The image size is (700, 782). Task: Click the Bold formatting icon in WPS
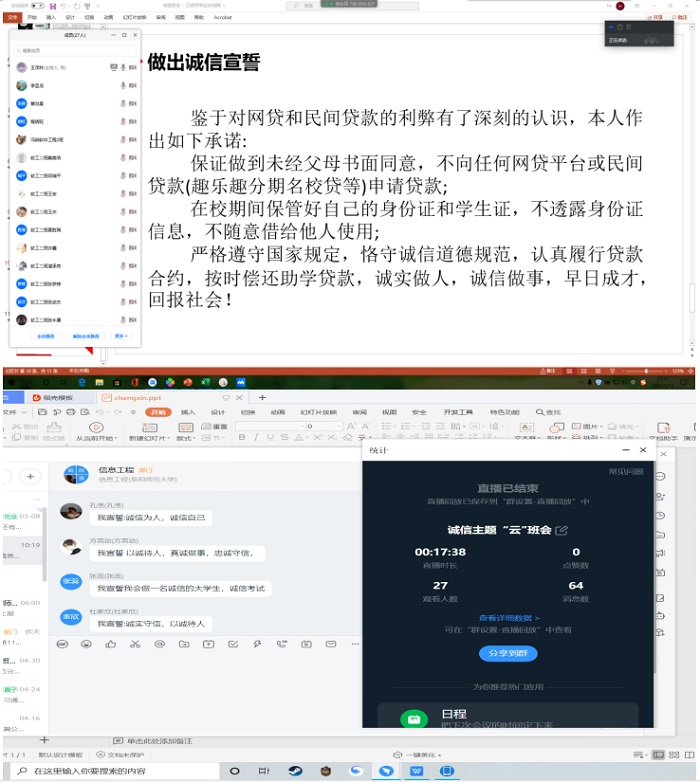coord(242,437)
